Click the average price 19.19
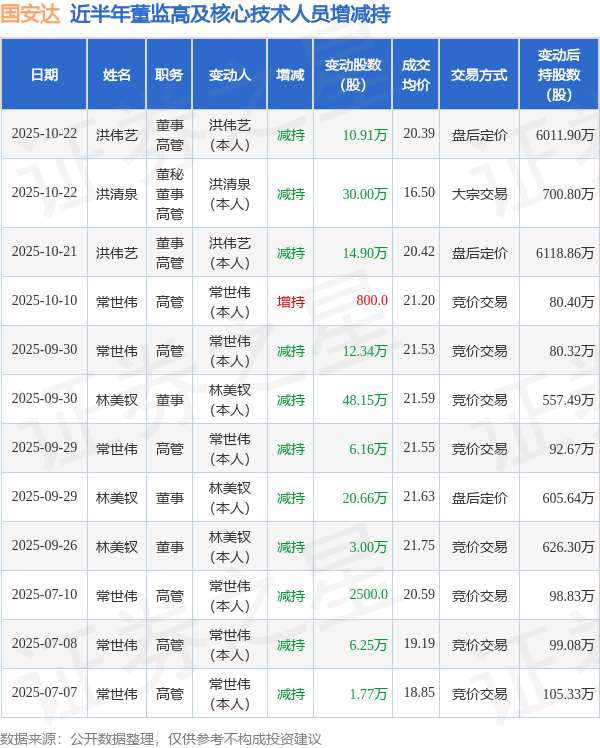The width and height of the screenshot is (600, 748). tap(419, 644)
